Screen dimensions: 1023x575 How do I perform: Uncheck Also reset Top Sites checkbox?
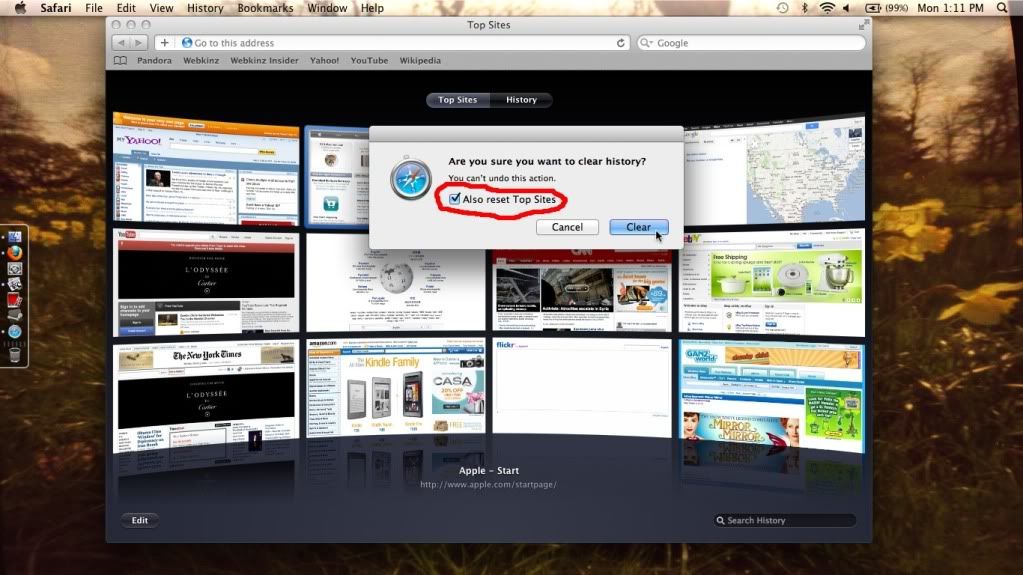click(x=455, y=198)
